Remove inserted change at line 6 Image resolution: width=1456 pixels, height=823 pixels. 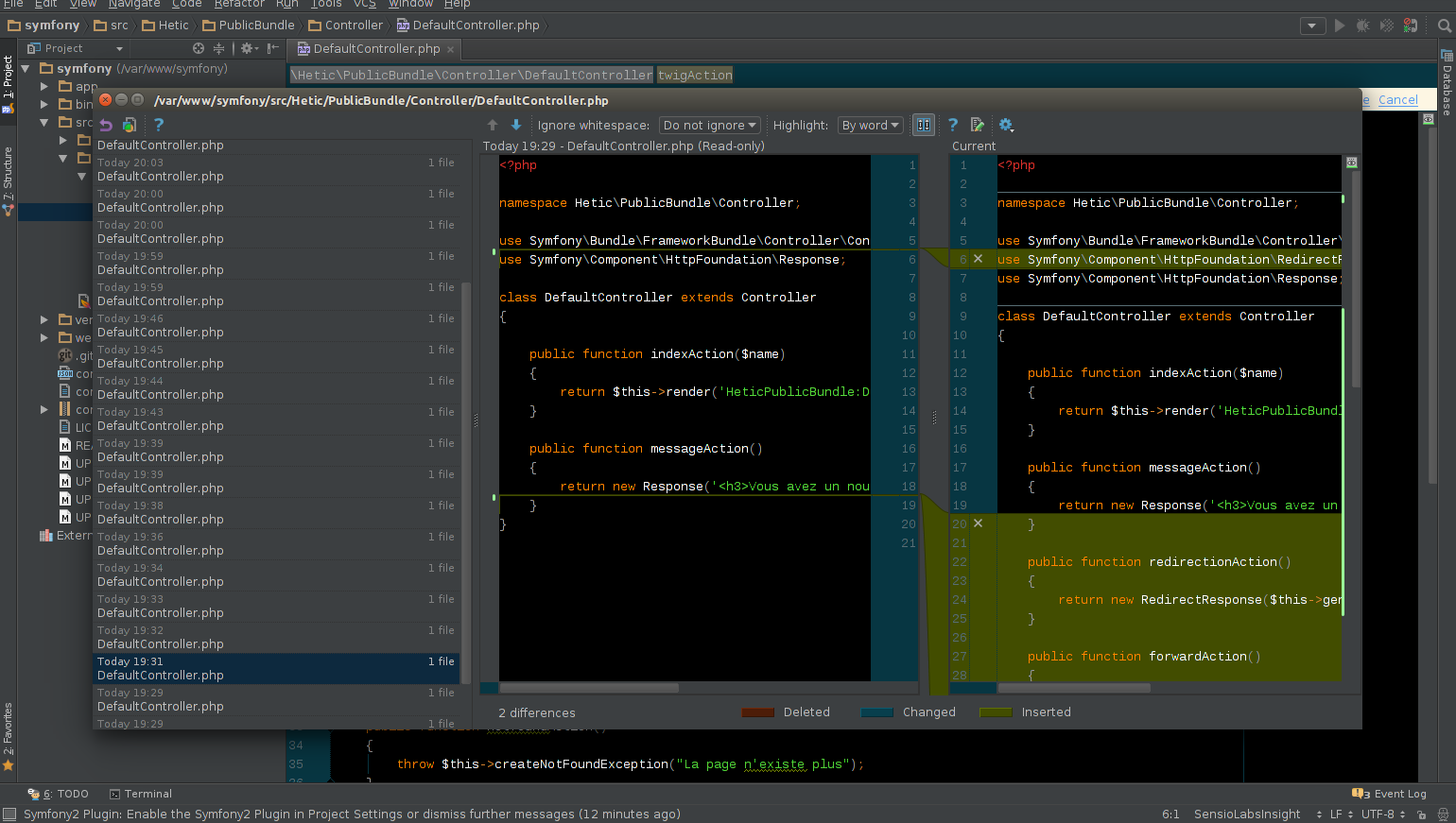pyautogui.click(x=978, y=259)
